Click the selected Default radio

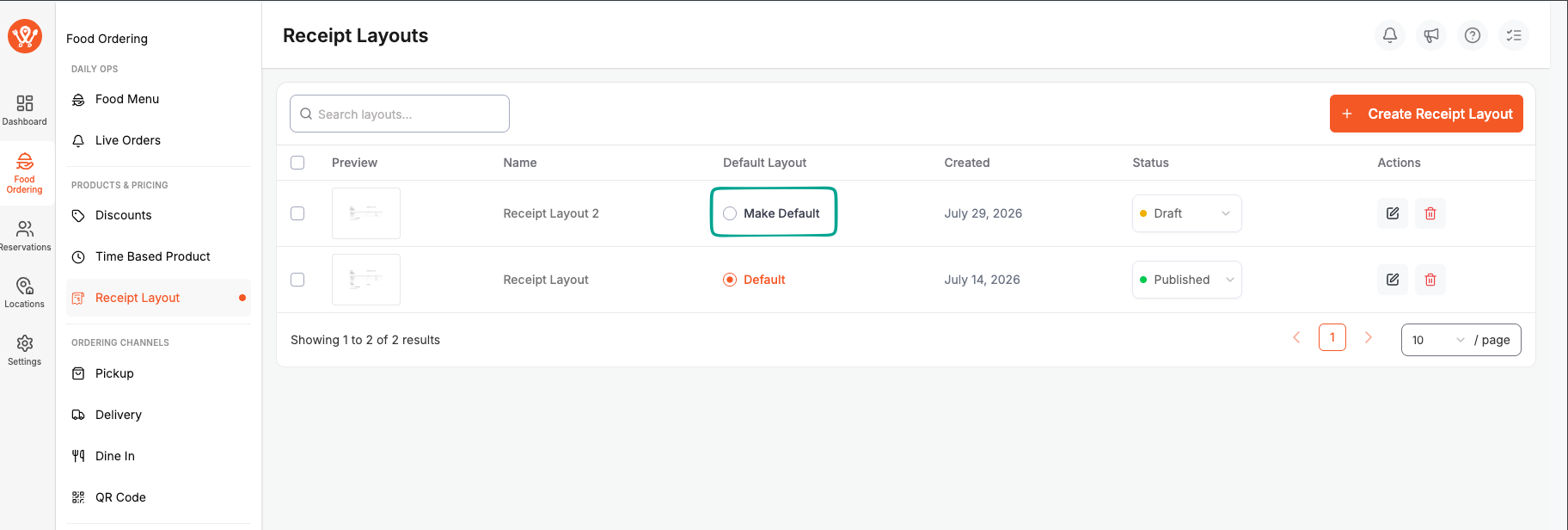[x=730, y=280]
